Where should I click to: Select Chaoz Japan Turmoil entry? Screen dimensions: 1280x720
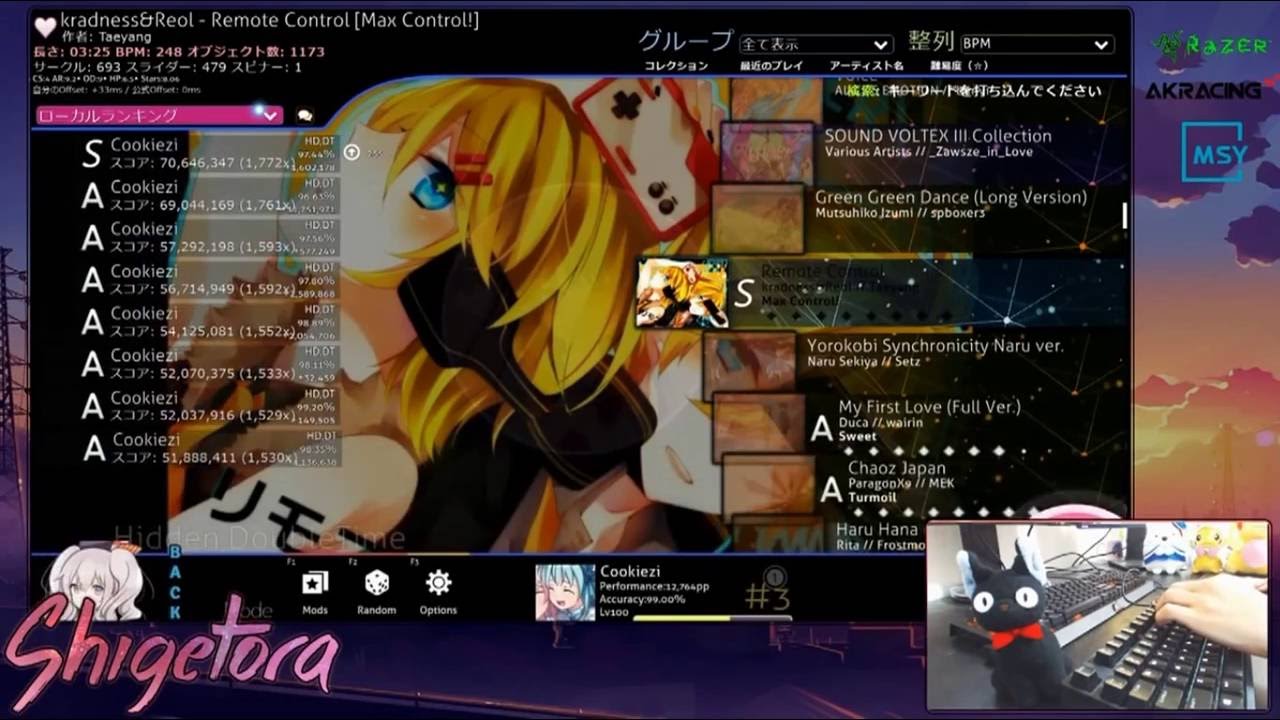click(x=924, y=487)
